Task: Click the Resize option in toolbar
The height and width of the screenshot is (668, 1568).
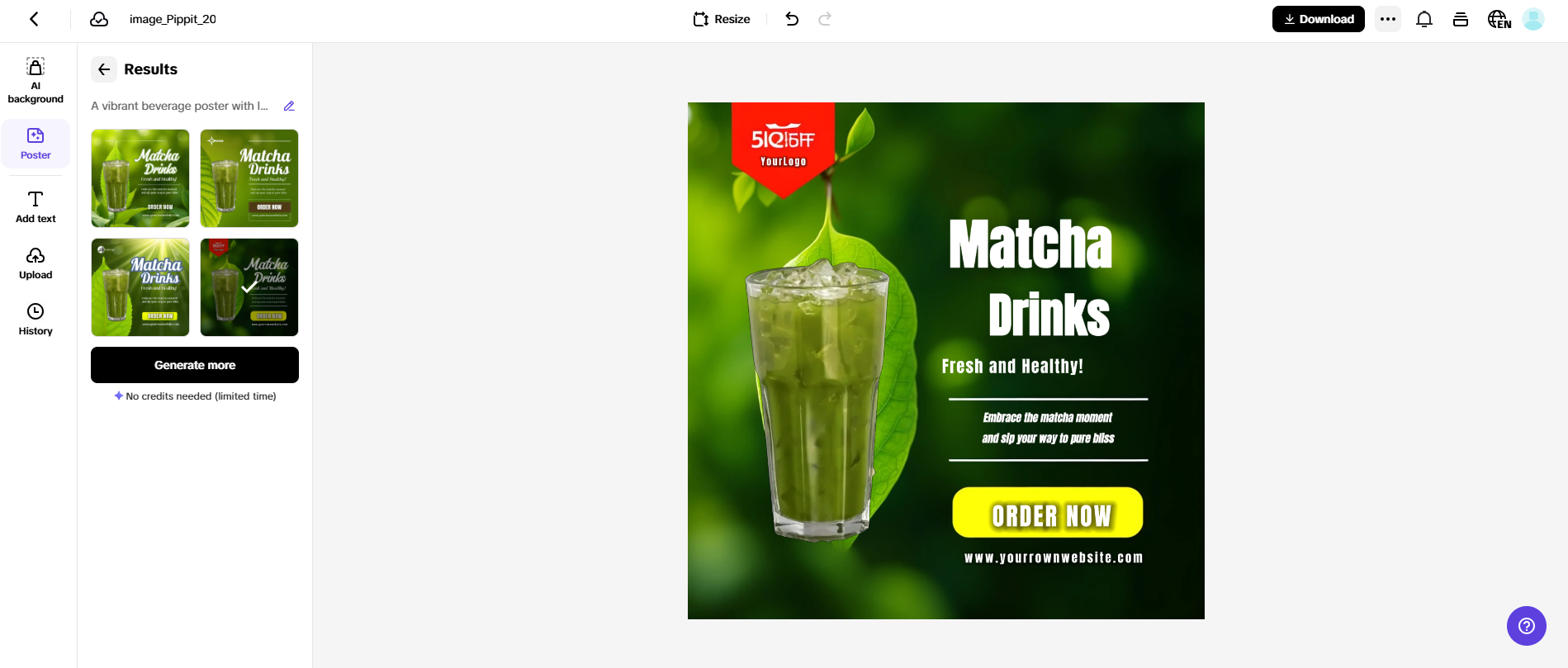Action: 722,19
